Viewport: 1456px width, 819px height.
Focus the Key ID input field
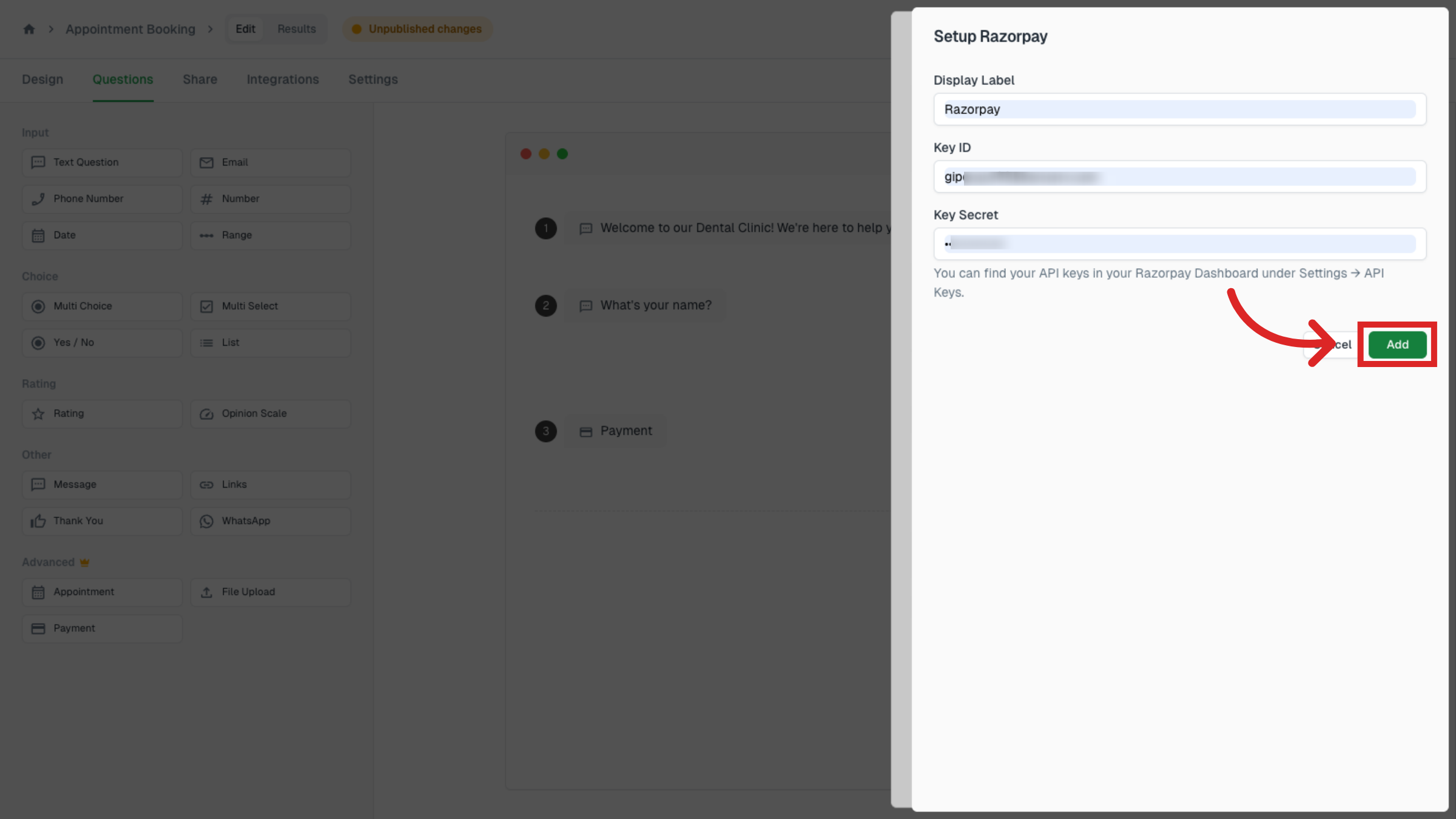coord(1179,177)
